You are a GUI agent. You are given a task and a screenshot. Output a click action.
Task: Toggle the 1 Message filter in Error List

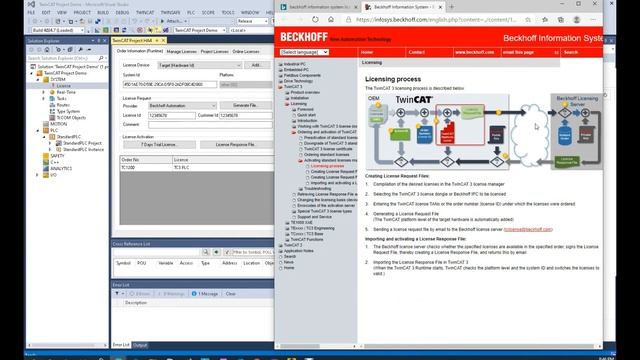[205, 293]
